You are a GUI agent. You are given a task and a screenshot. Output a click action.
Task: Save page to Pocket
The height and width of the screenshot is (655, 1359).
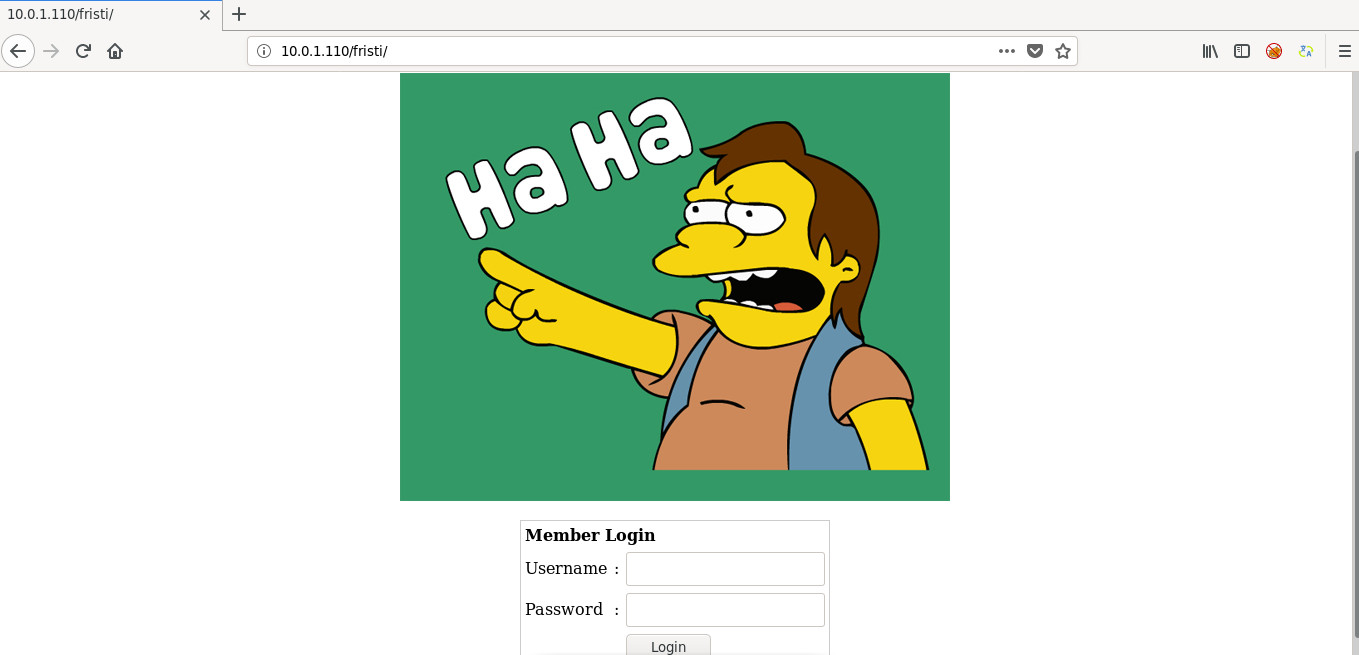pos(1035,51)
